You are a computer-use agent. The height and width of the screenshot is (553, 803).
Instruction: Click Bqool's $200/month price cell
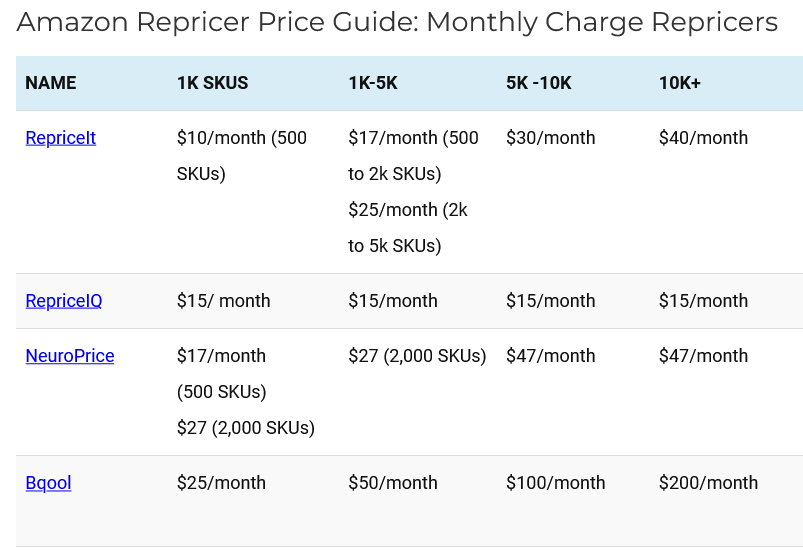pyautogui.click(x=708, y=483)
